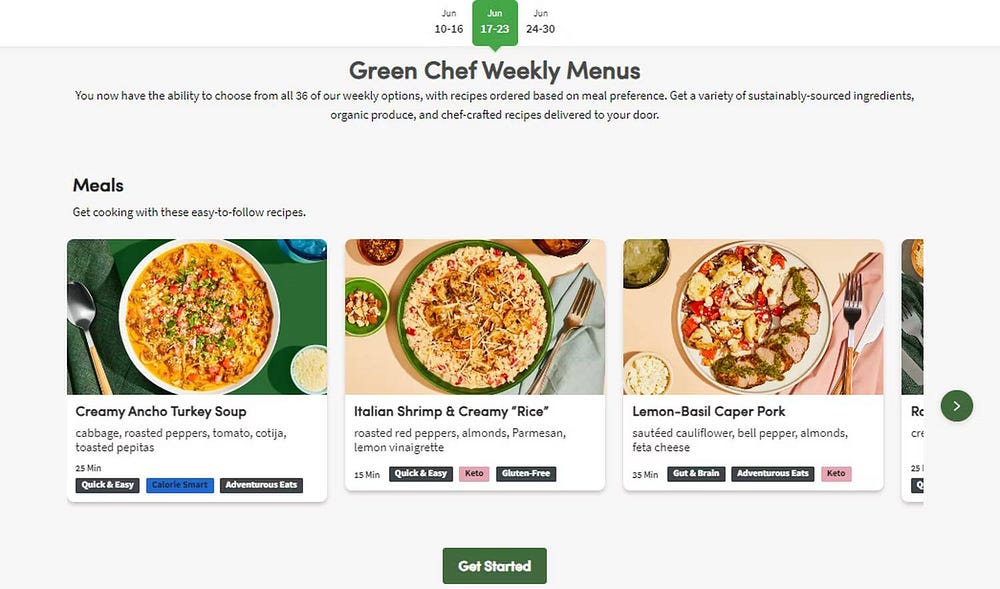Viewport: 1000px width, 589px height.
Task: Open the Creamy Ancho Turkey Soup photo
Action: coord(197,316)
